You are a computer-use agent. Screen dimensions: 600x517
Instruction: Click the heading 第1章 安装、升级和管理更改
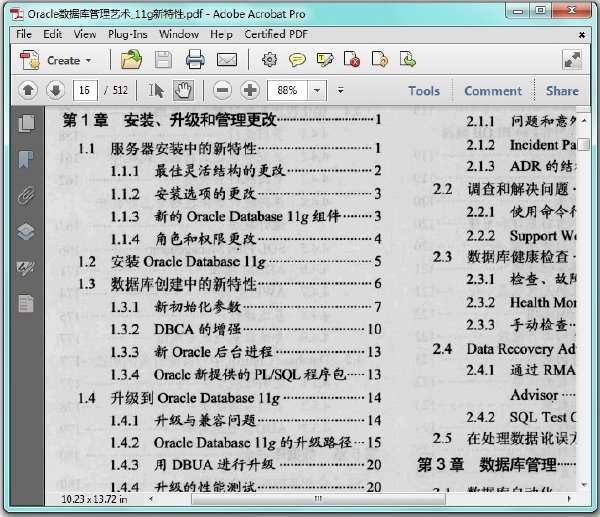222,120
